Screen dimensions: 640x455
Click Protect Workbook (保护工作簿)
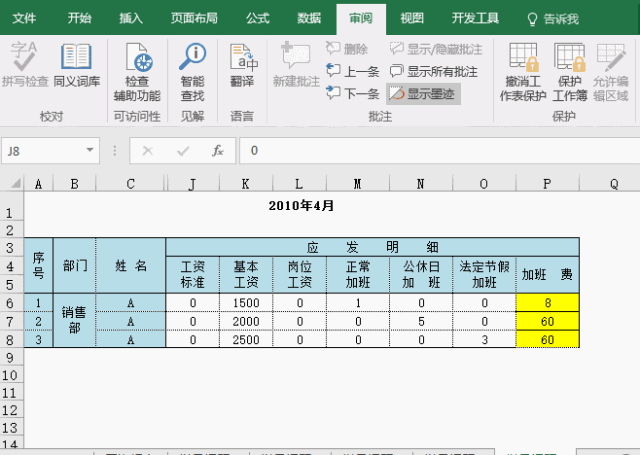click(x=570, y=72)
